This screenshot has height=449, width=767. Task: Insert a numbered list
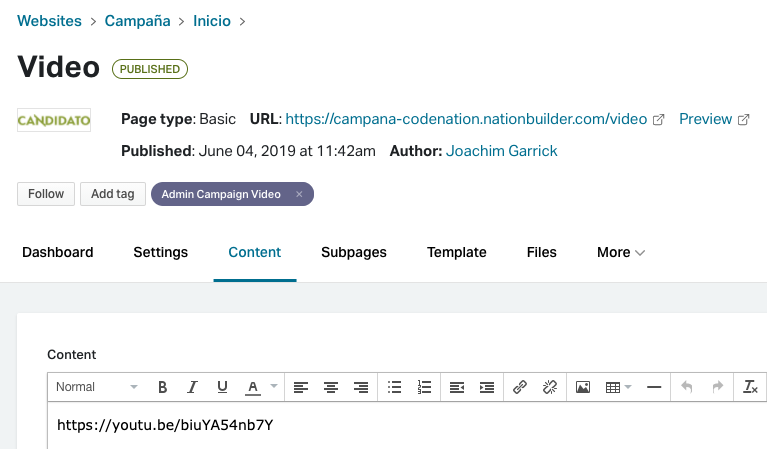(424, 387)
